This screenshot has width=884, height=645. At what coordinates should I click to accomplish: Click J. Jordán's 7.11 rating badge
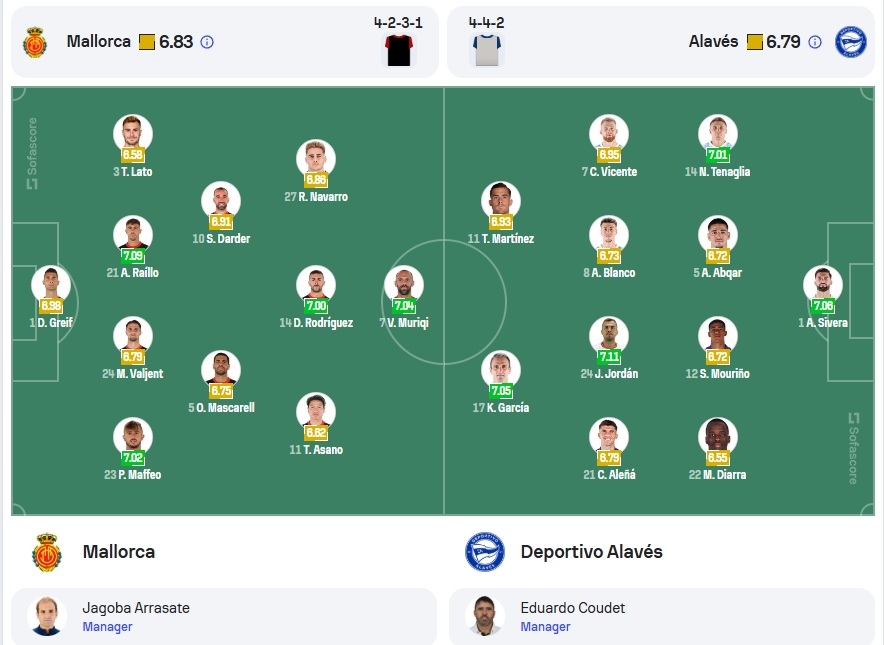[x=609, y=356]
